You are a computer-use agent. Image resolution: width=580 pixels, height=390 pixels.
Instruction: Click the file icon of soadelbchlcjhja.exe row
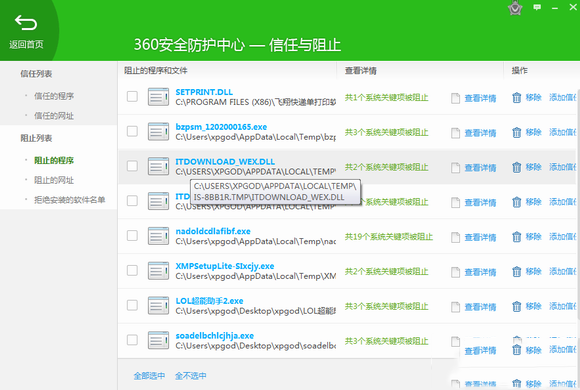(x=158, y=340)
